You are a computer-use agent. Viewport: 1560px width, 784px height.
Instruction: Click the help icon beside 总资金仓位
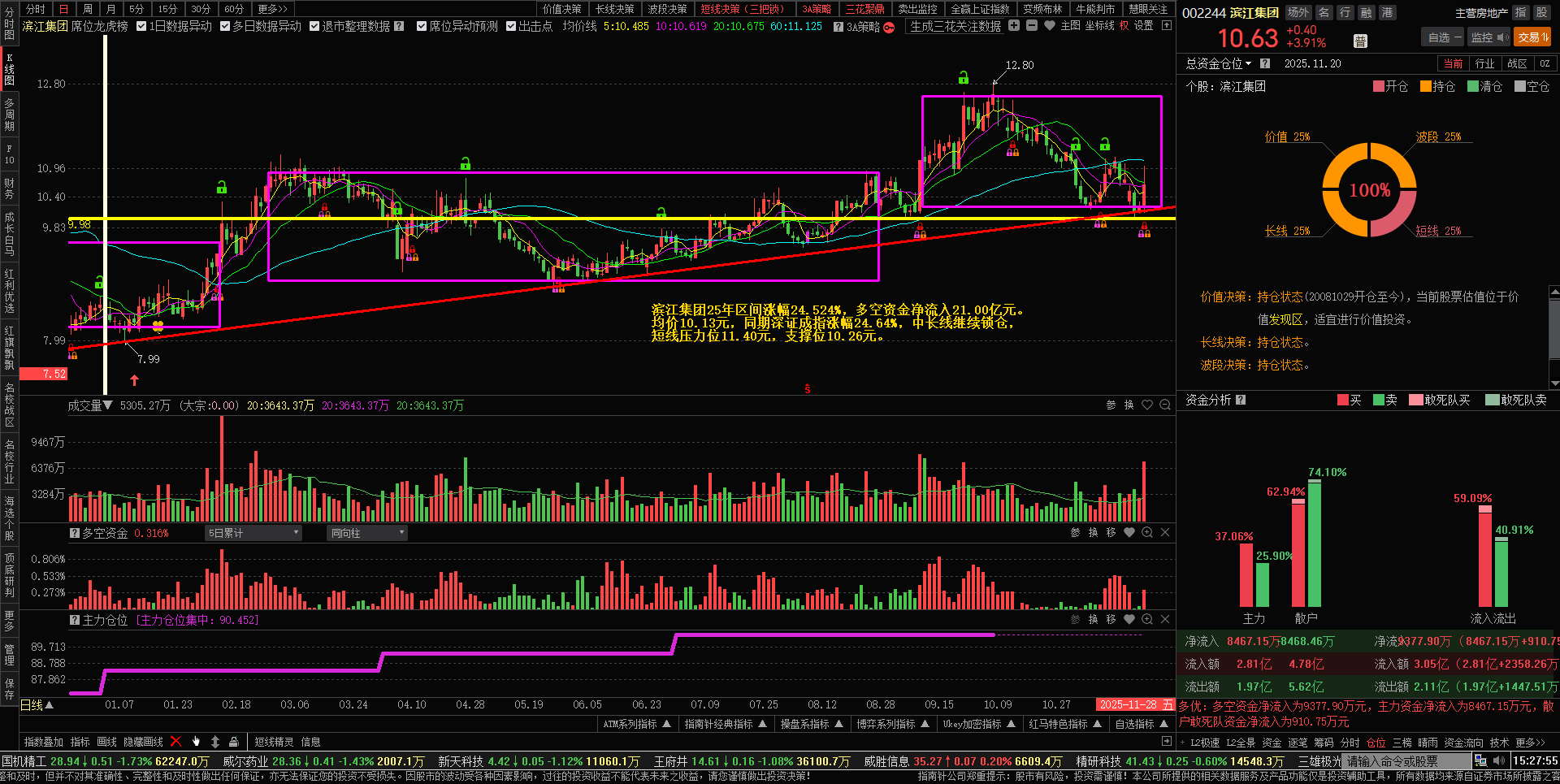[x=1265, y=63]
